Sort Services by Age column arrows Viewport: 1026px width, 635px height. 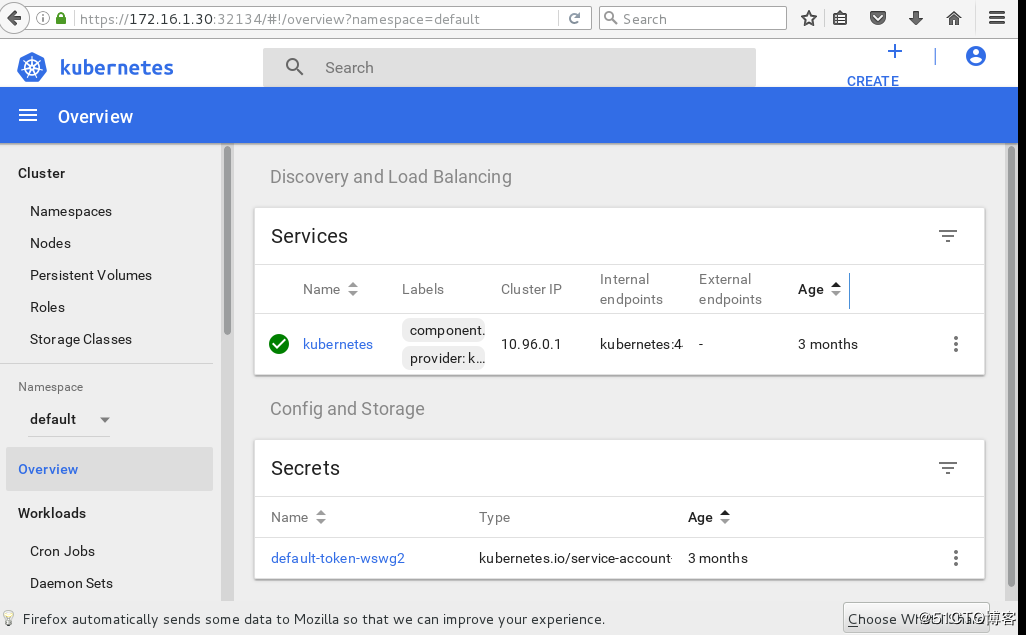[x=836, y=289]
